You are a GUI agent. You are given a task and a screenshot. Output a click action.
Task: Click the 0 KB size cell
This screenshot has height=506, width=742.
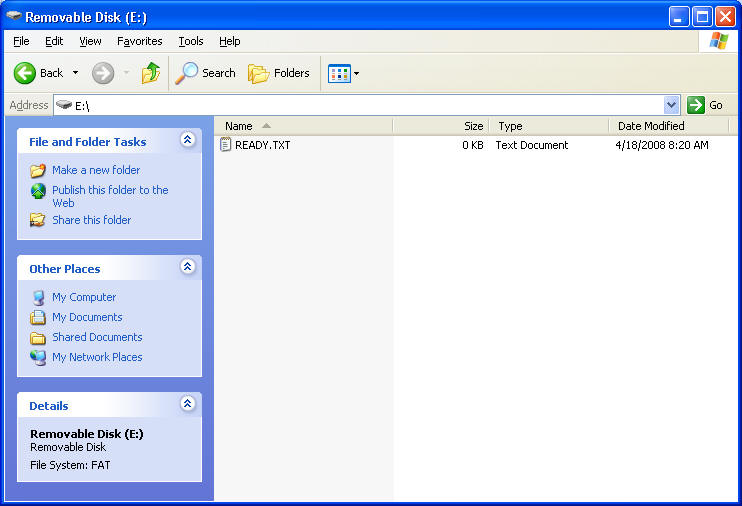pyautogui.click(x=473, y=145)
